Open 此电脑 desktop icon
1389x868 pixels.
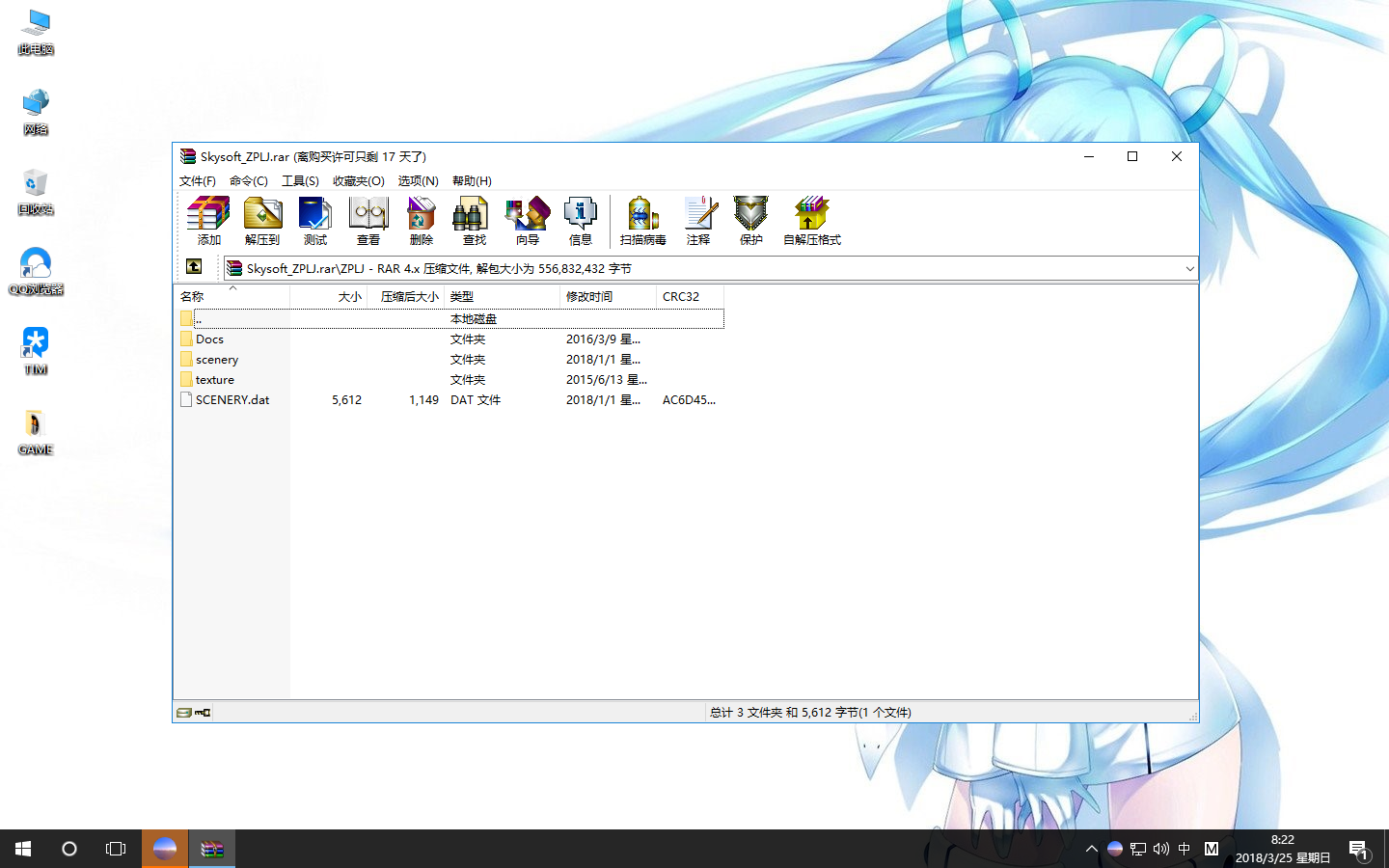(36, 33)
